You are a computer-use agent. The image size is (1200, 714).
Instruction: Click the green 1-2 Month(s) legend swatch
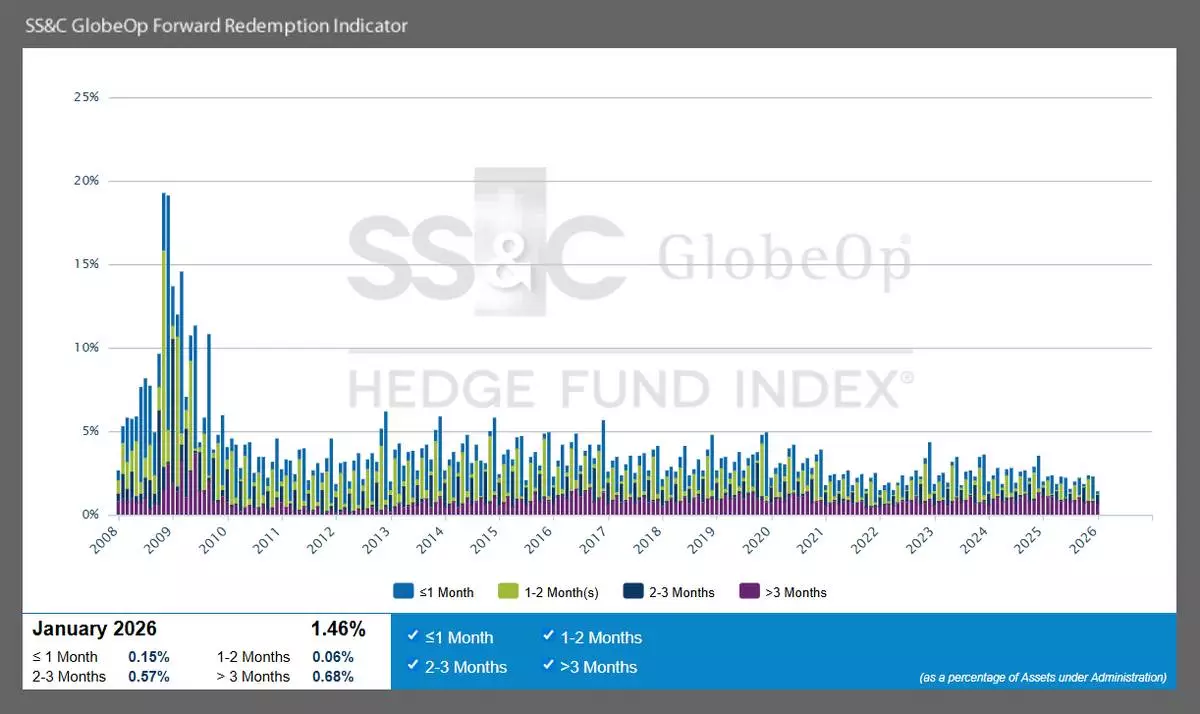508,592
